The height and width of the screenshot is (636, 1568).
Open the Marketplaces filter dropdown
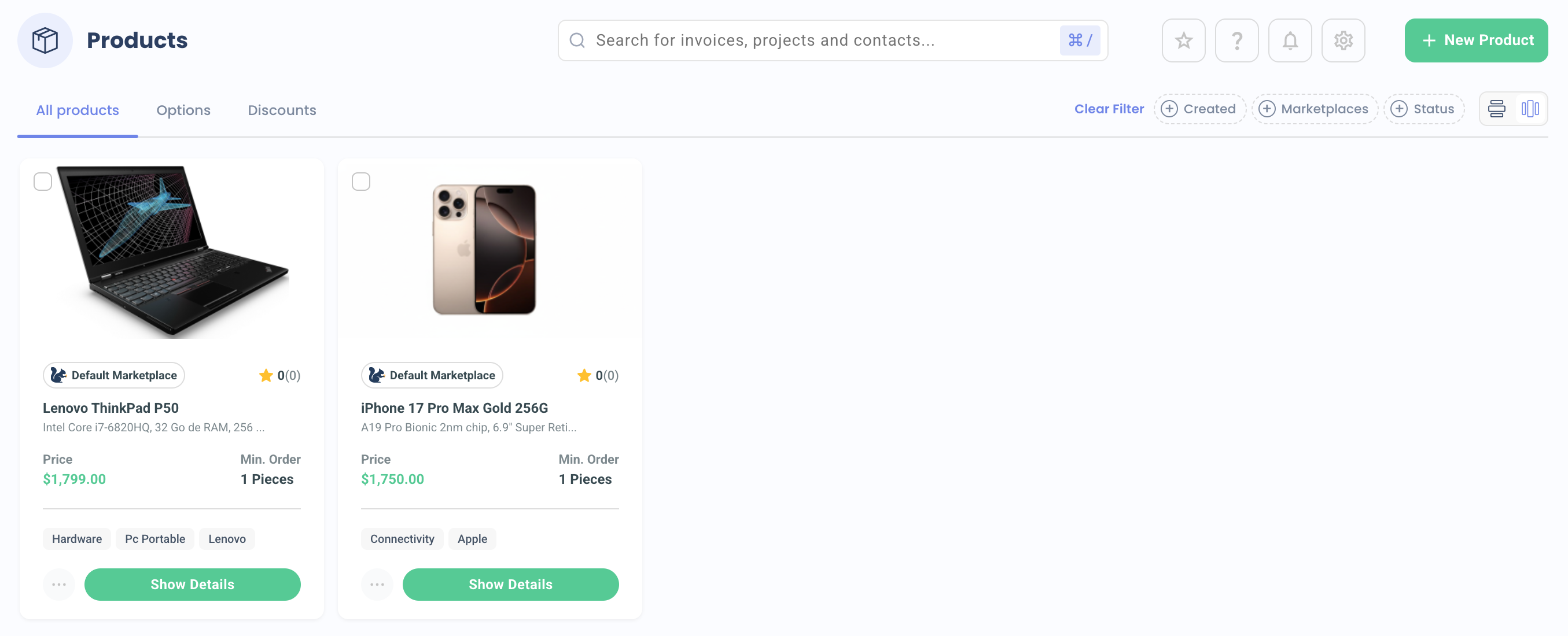pos(1315,109)
